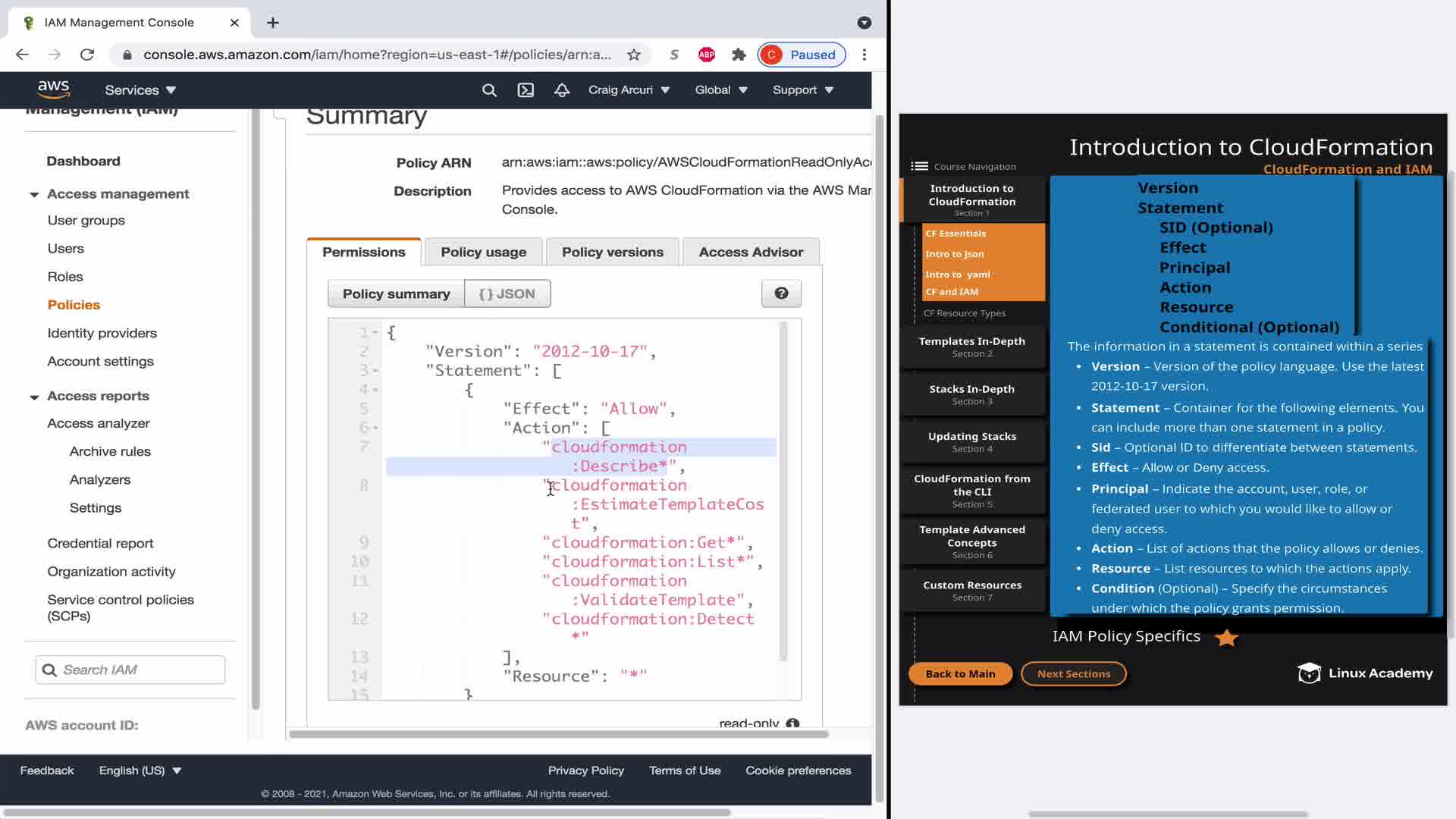Open the Craig Arcuri account dropdown

pos(629,90)
